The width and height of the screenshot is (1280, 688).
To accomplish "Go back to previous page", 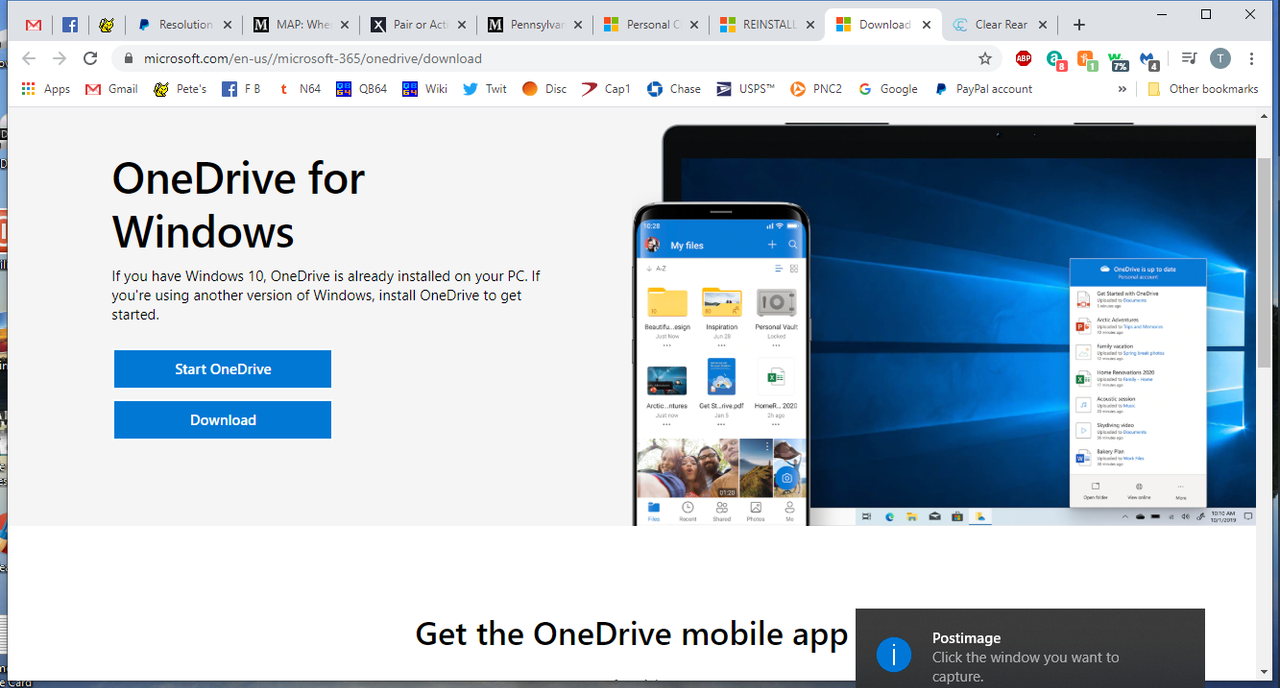I will pos(28,59).
